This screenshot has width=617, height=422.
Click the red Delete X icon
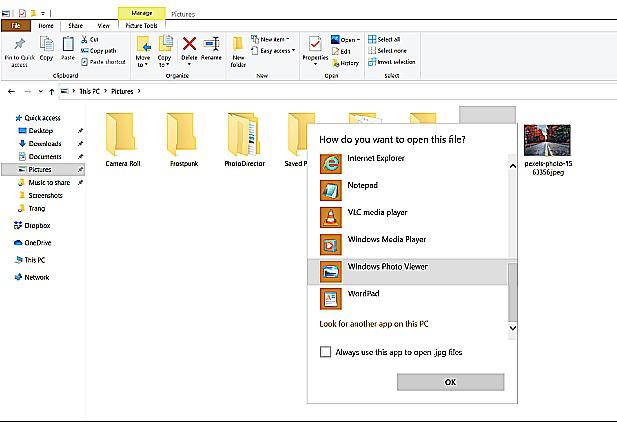189,44
